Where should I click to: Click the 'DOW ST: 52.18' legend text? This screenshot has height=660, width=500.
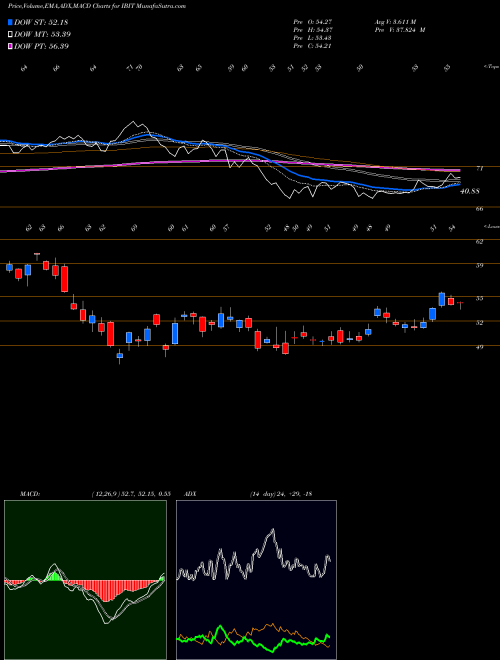click(x=41, y=22)
